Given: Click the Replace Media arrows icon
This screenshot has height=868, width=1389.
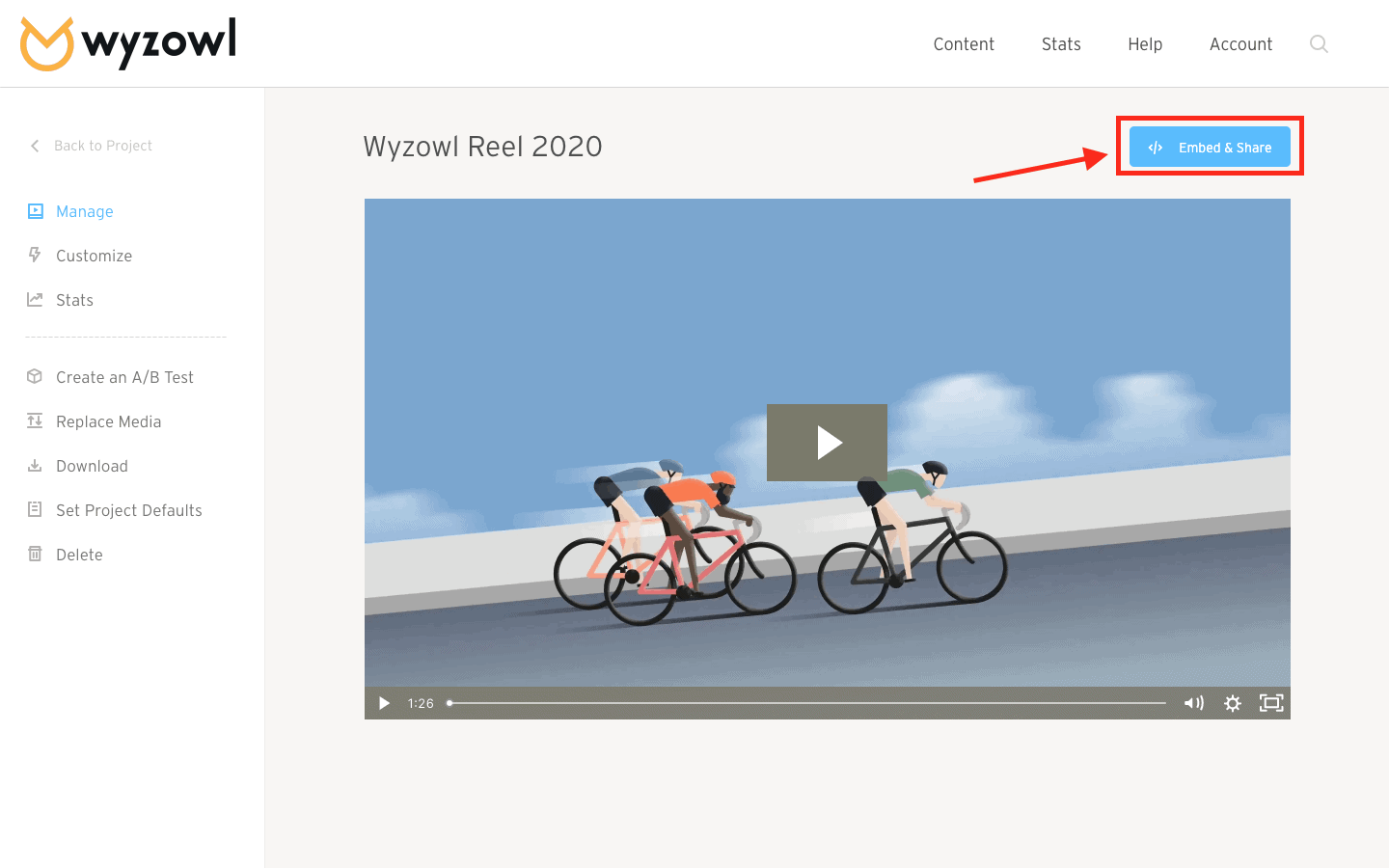Looking at the screenshot, I should (35, 420).
